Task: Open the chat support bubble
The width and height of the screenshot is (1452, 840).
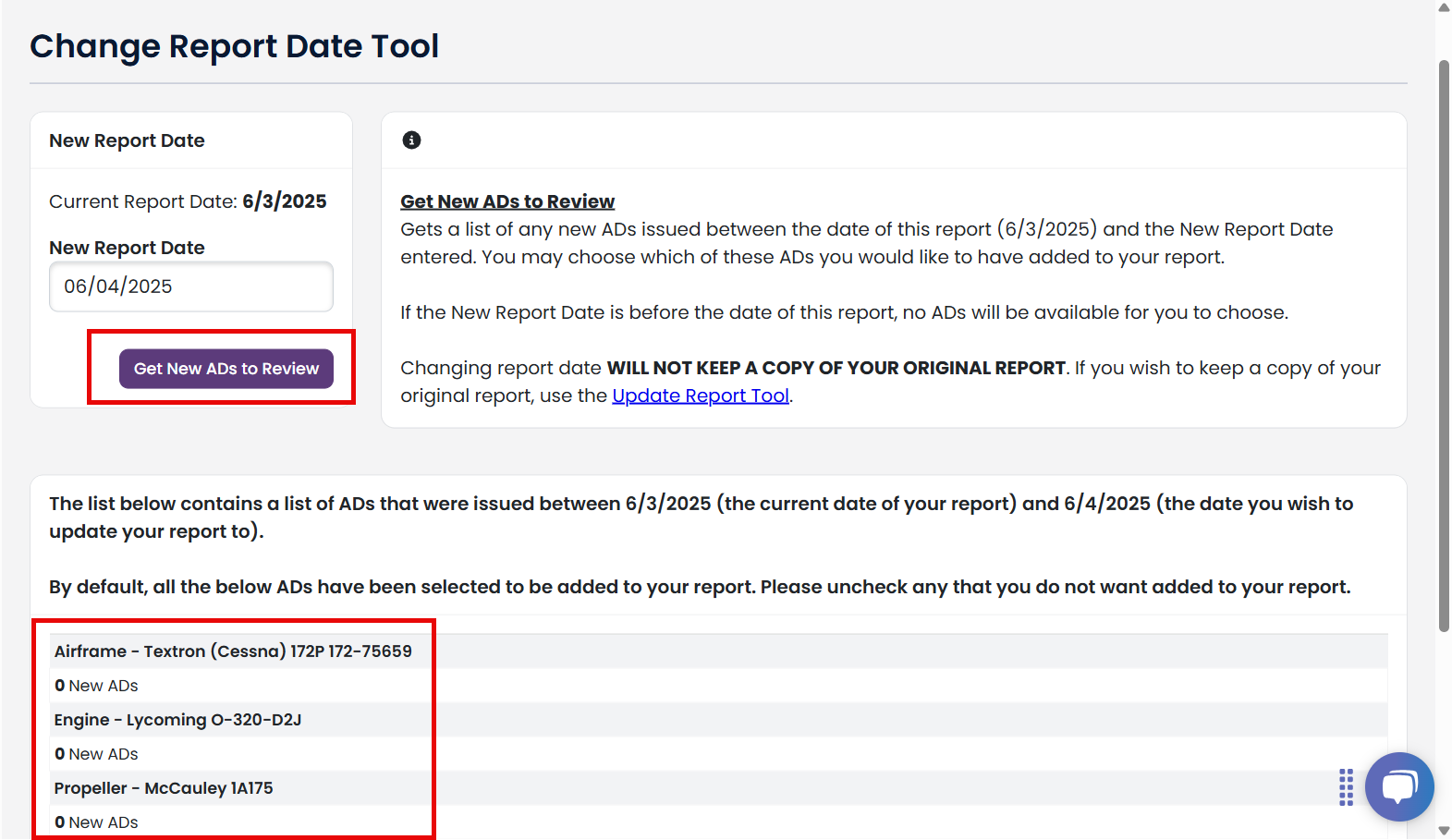Action: 1399,786
